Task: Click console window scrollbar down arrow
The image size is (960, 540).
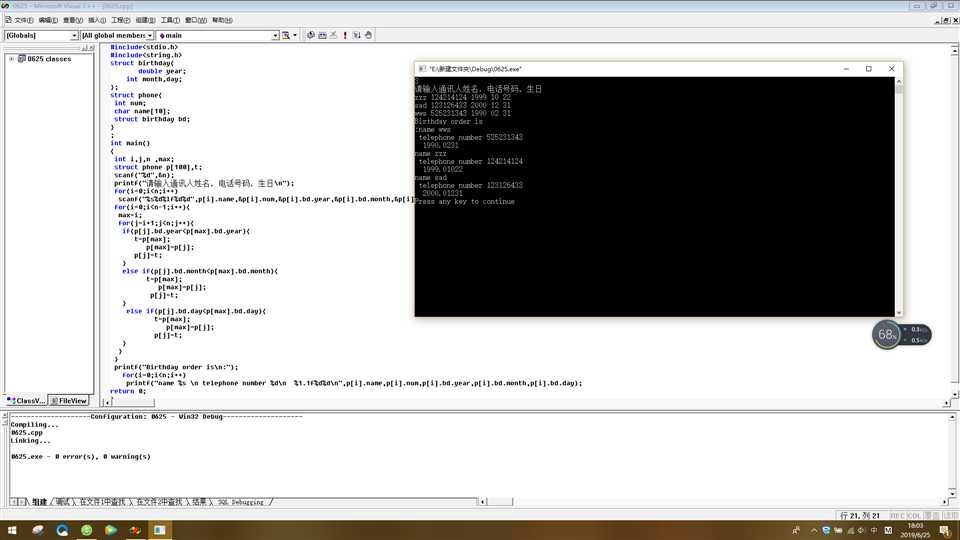Action: (899, 313)
